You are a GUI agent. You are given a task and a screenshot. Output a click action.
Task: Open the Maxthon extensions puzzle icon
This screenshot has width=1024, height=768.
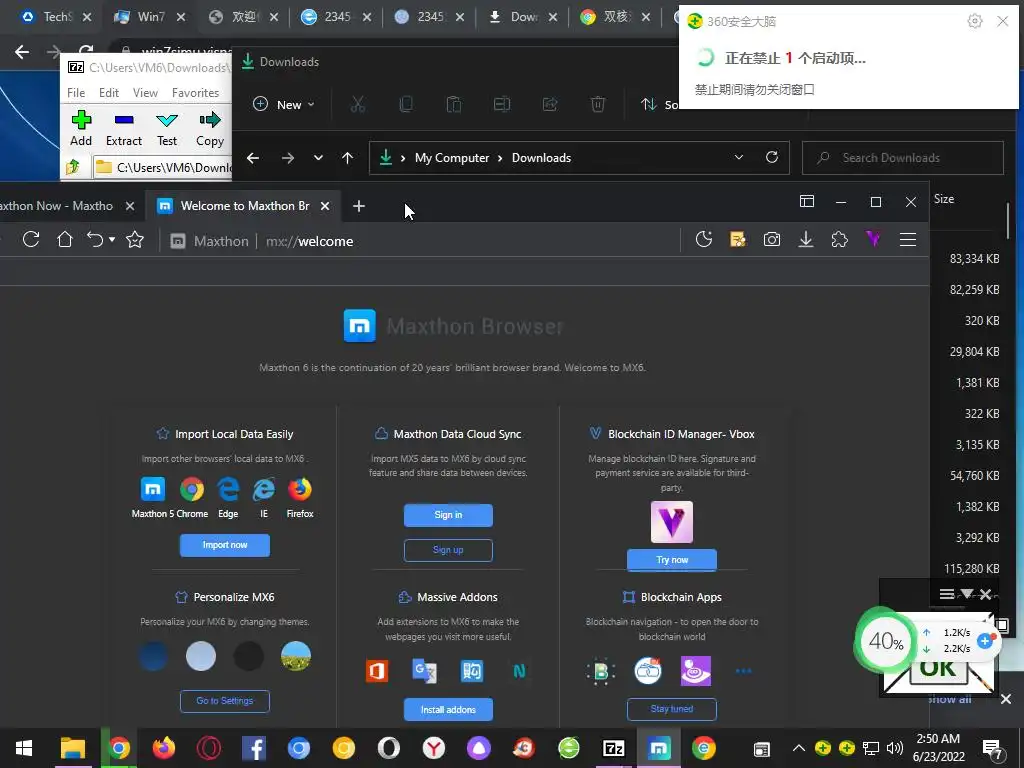pos(840,240)
